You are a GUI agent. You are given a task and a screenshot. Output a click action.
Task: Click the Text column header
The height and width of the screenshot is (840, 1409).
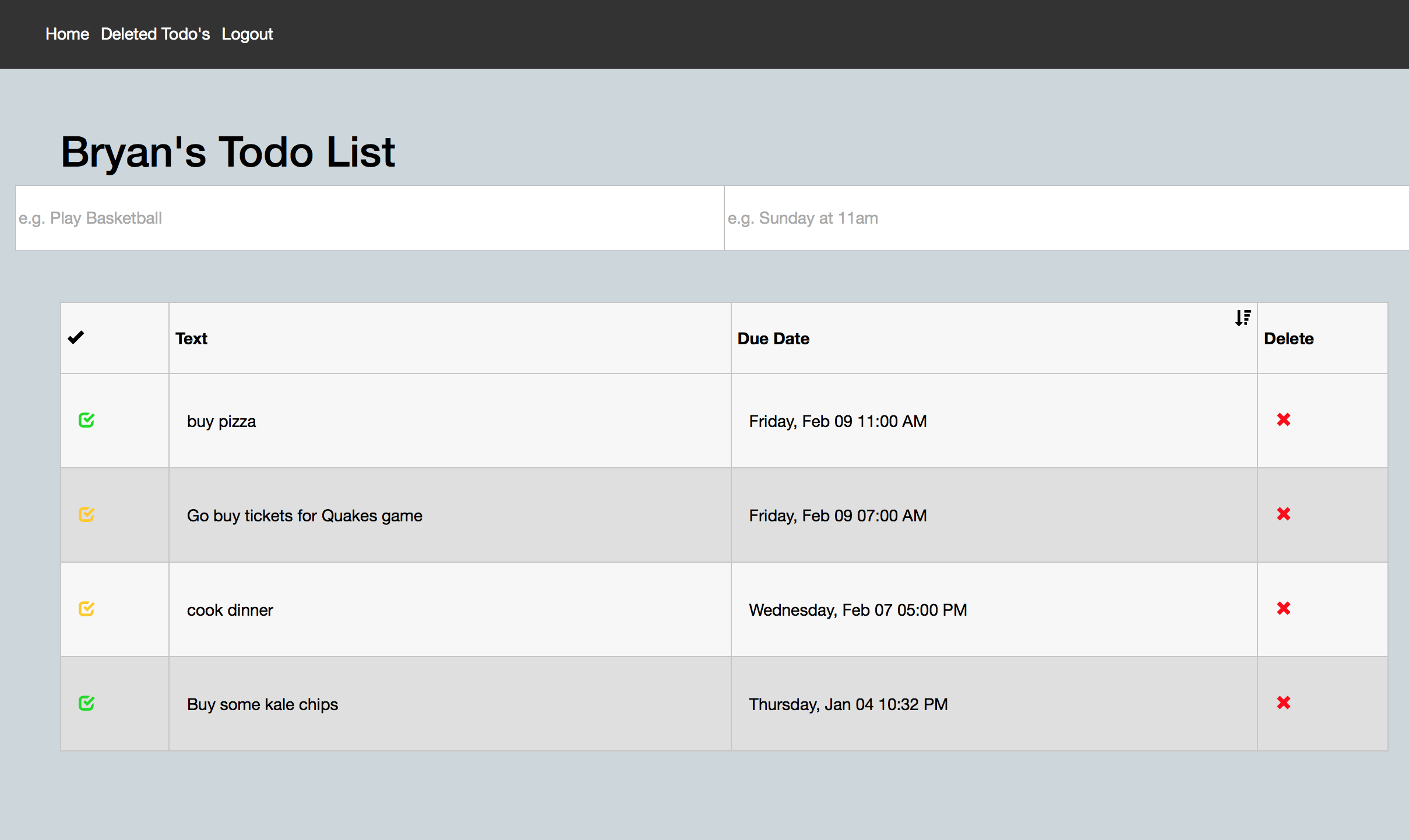point(191,339)
